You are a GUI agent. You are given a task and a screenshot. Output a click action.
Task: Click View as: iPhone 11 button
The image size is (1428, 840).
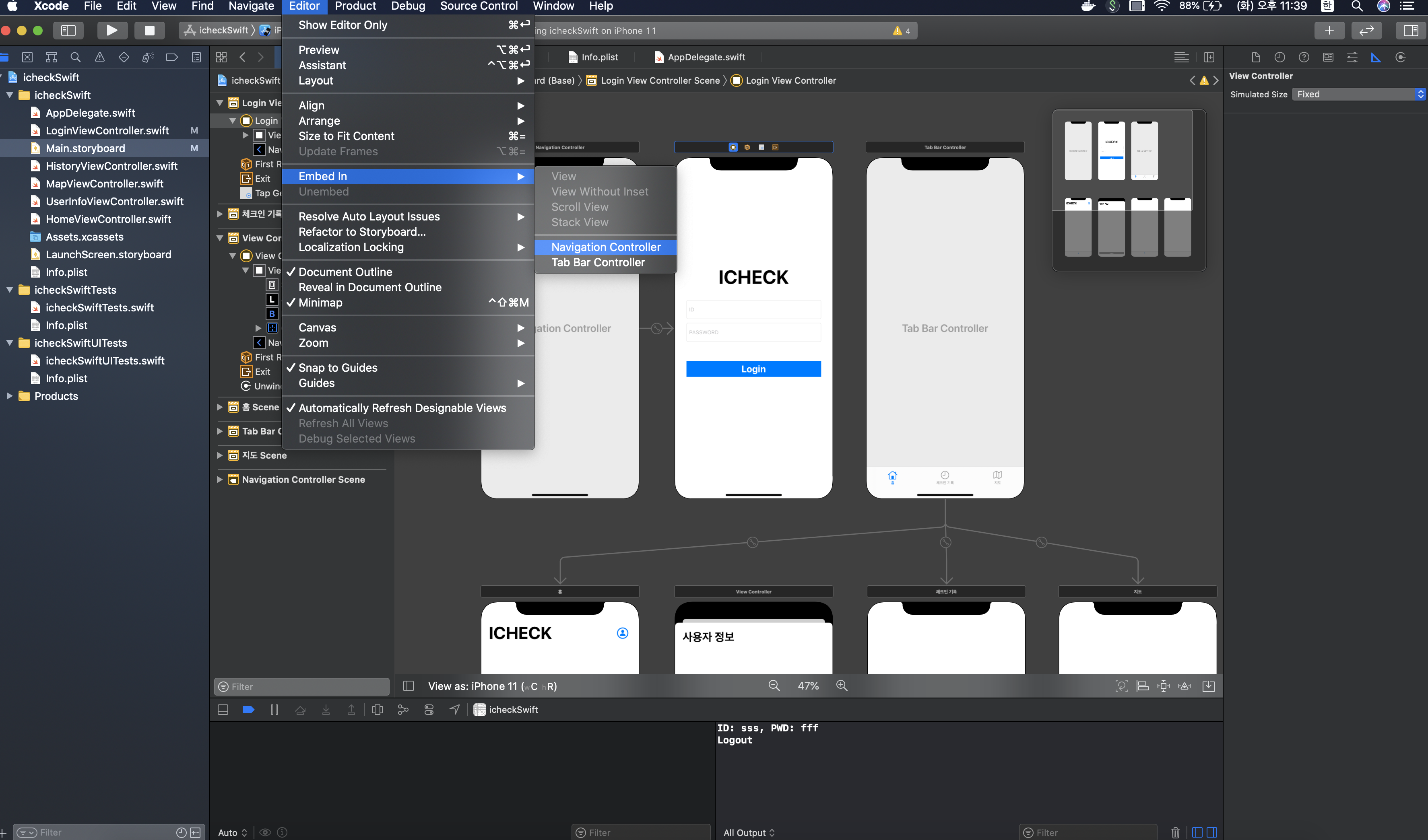tap(492, 686)
